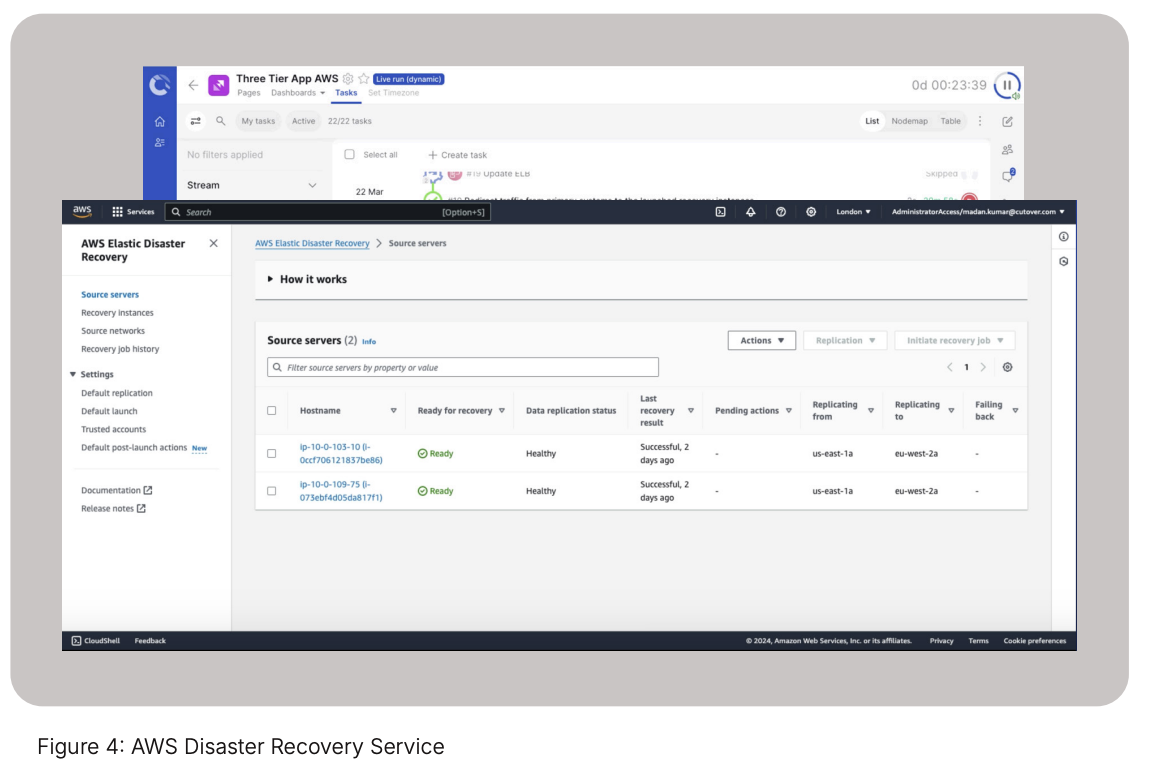Toggle the My tasks filter chip
The width and height of the screenshot is (1160, 776).
point(258,121)
